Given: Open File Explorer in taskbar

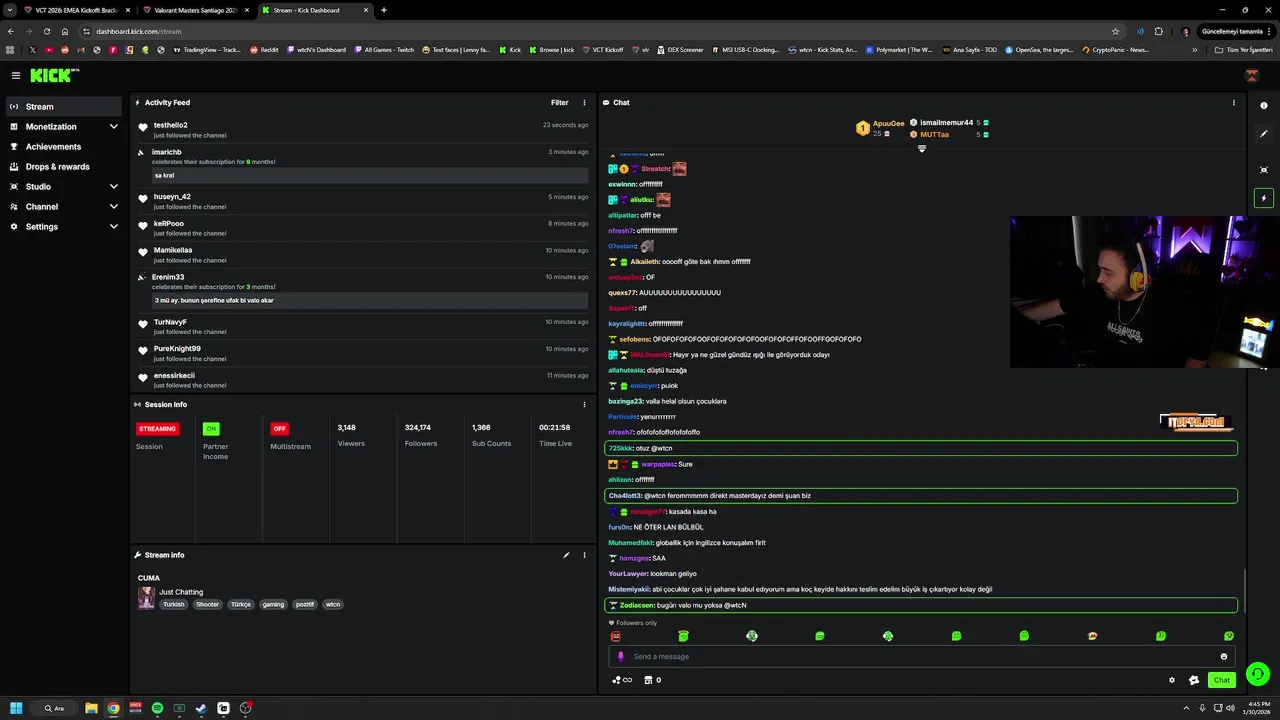Looking at the screenshot, I should (91, 708).
